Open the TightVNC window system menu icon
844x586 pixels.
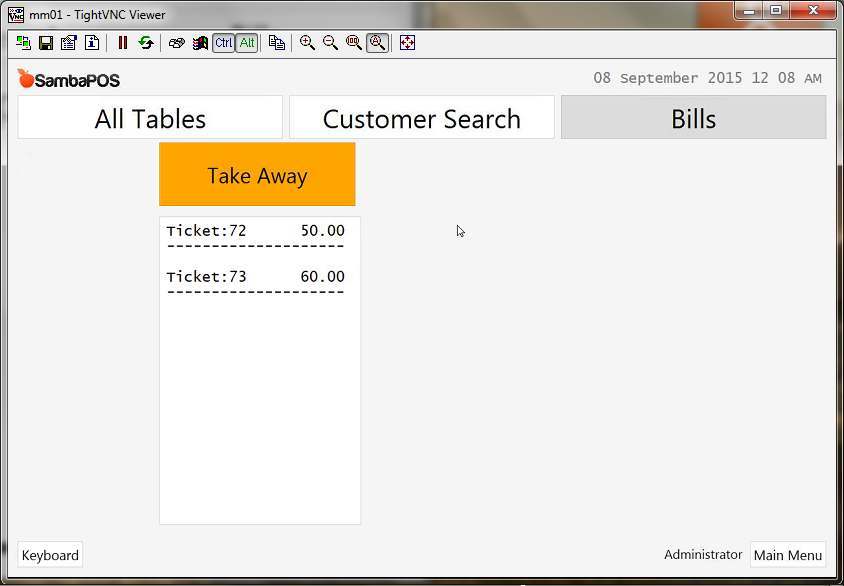click(16, 15)
